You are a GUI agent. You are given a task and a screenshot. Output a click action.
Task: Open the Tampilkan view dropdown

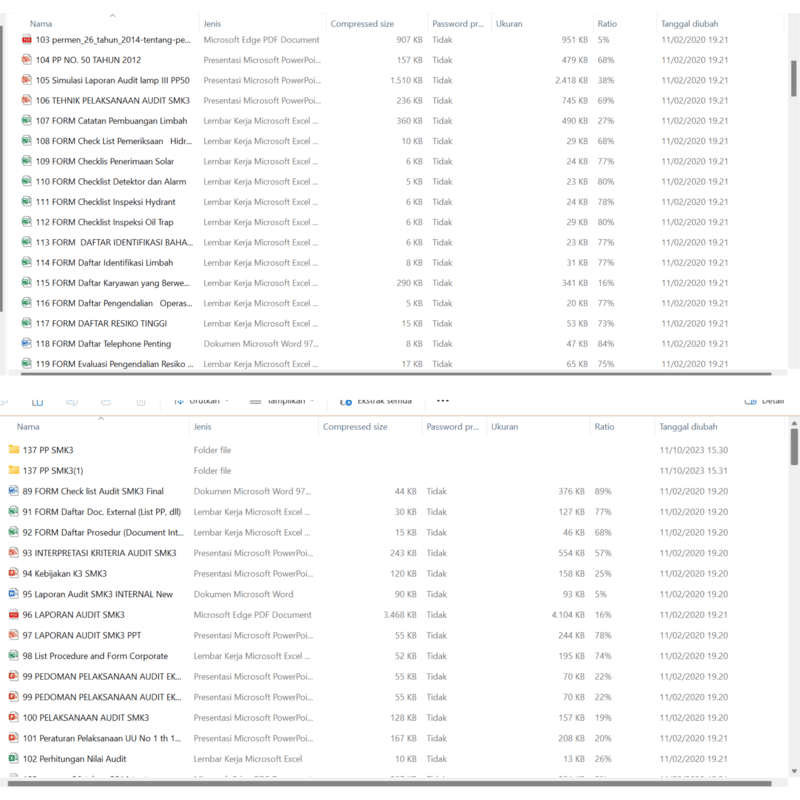[282, 402]
